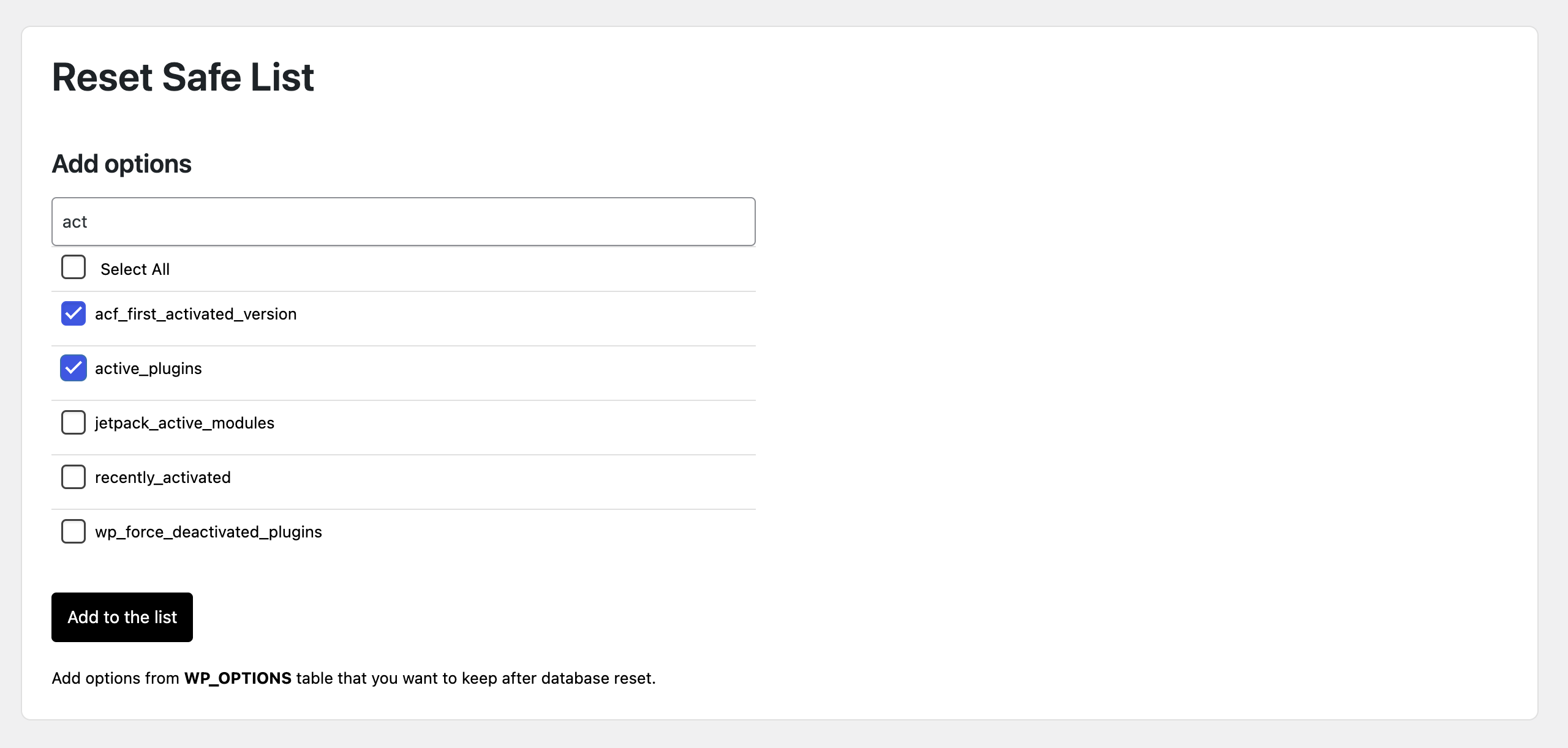
Task: Click the 'Add options' section heading
Action: (x=122, y=164)
